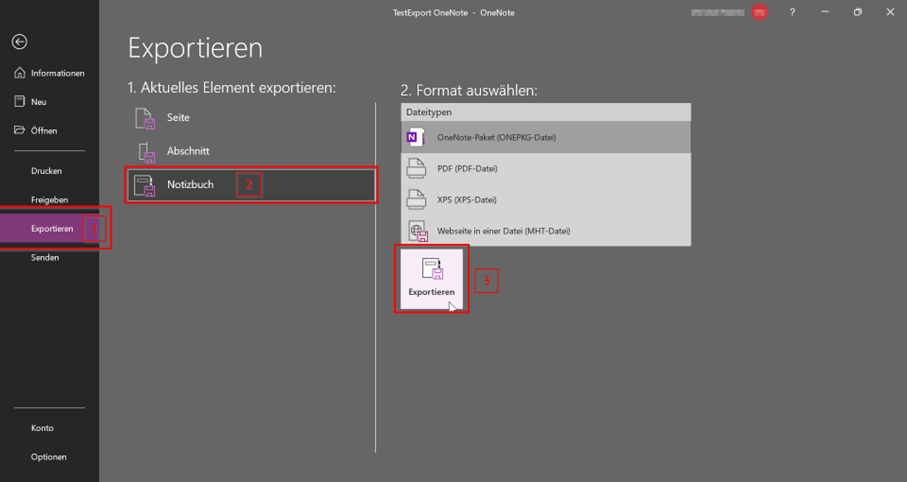Click the OneNote-Paket purple N icon

pos(416,137)
